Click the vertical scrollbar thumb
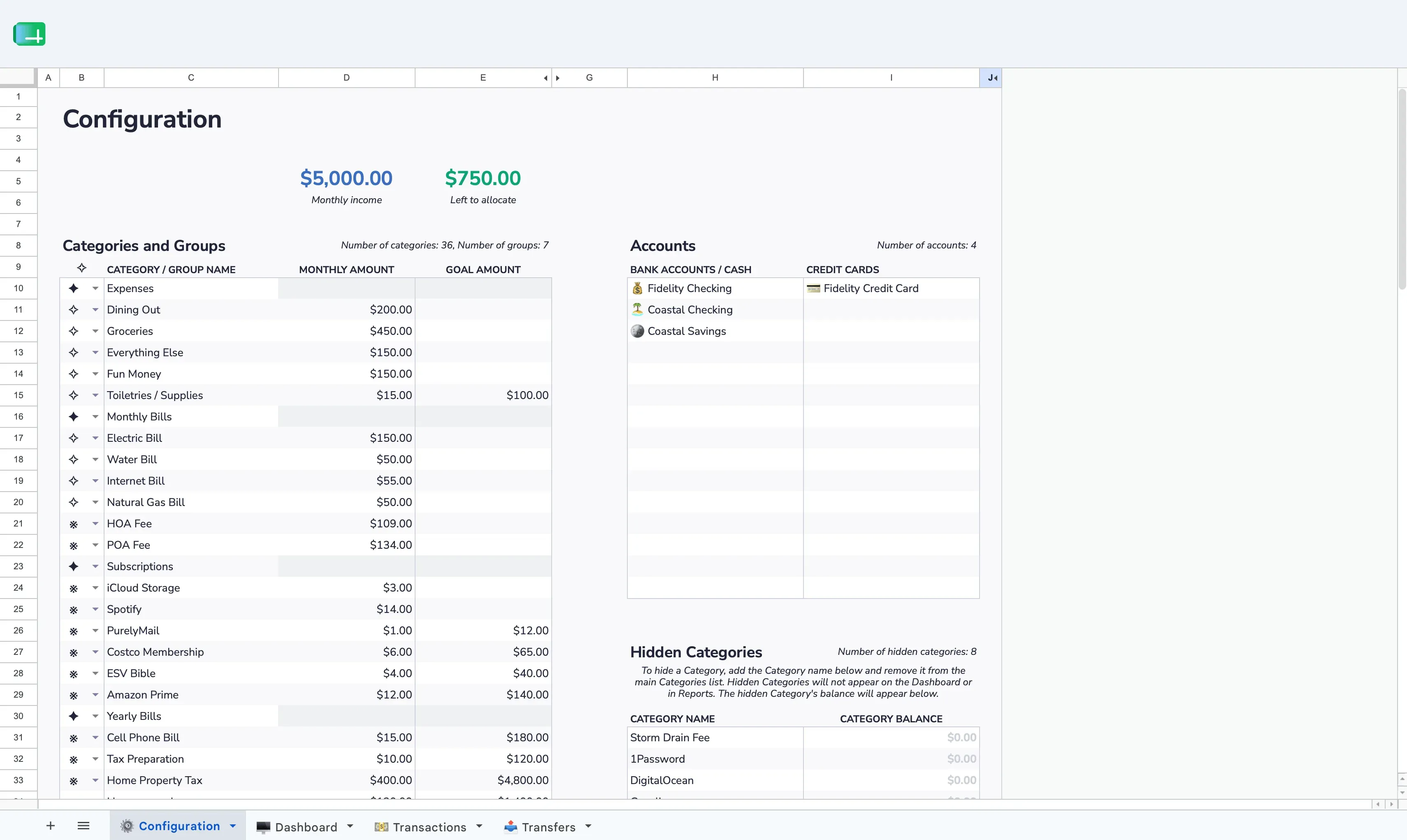 1402,188
